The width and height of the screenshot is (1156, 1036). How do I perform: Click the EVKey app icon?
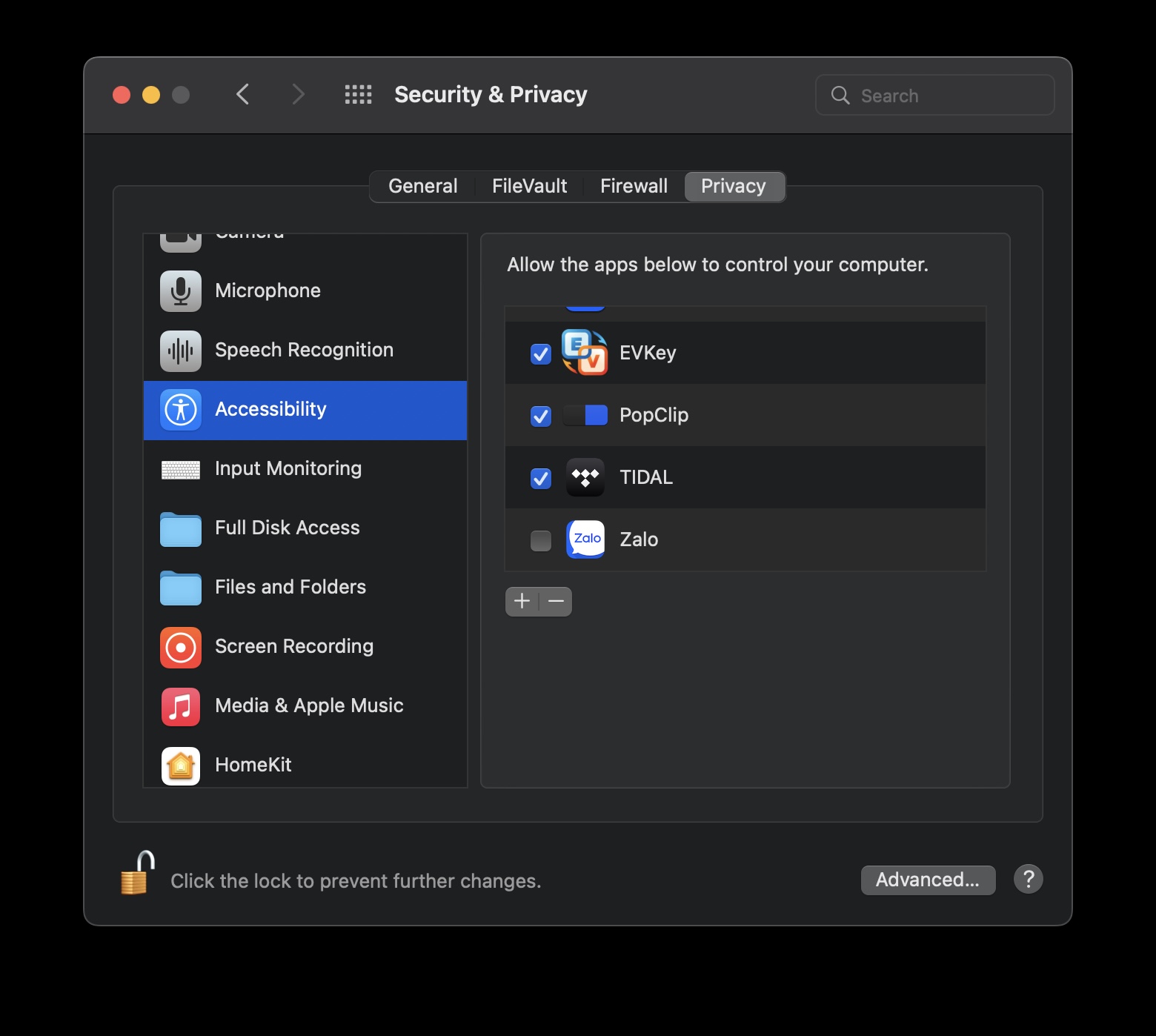pyautogui.click(x=585, y=353)
